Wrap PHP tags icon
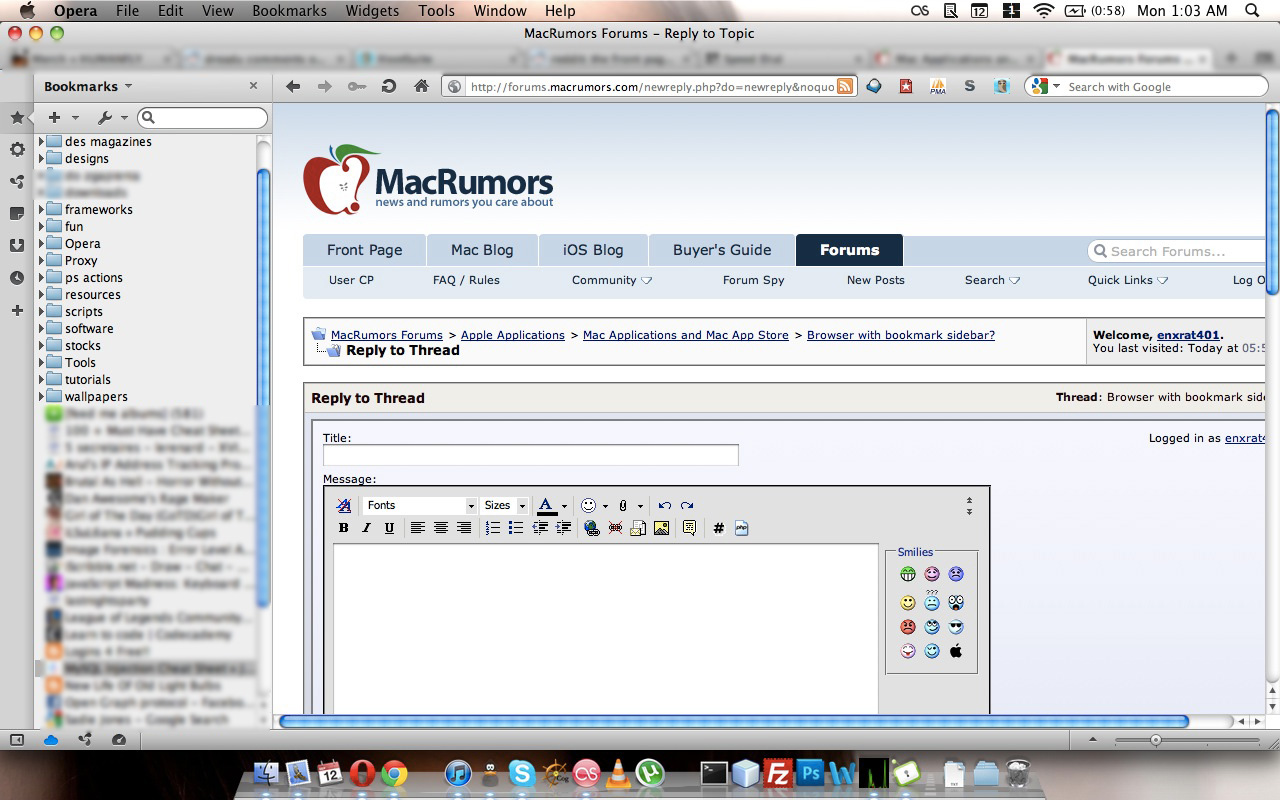The width and height of the screenshot is (1280, 800). pyautogui.click(x=742, y=528)
